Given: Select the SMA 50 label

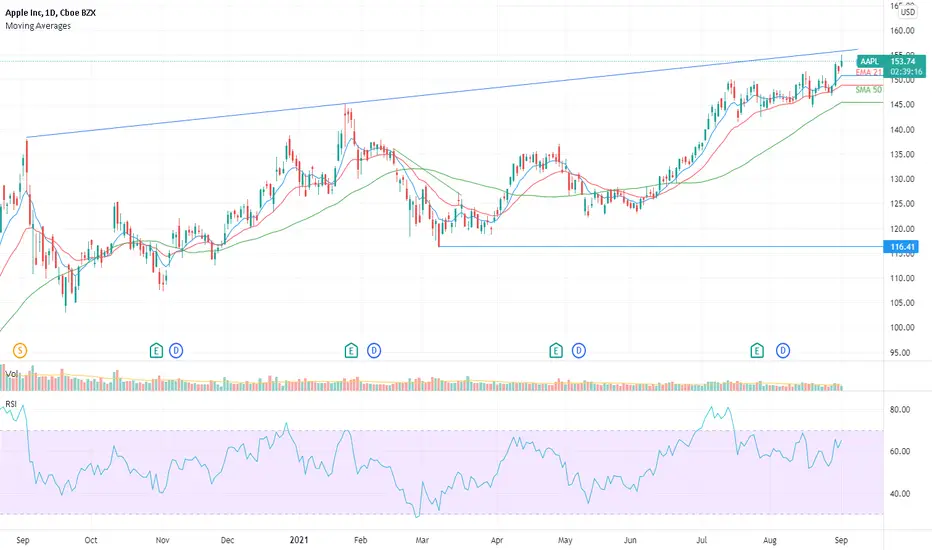Looking at the screenshot, I should (x=868, y=90).
